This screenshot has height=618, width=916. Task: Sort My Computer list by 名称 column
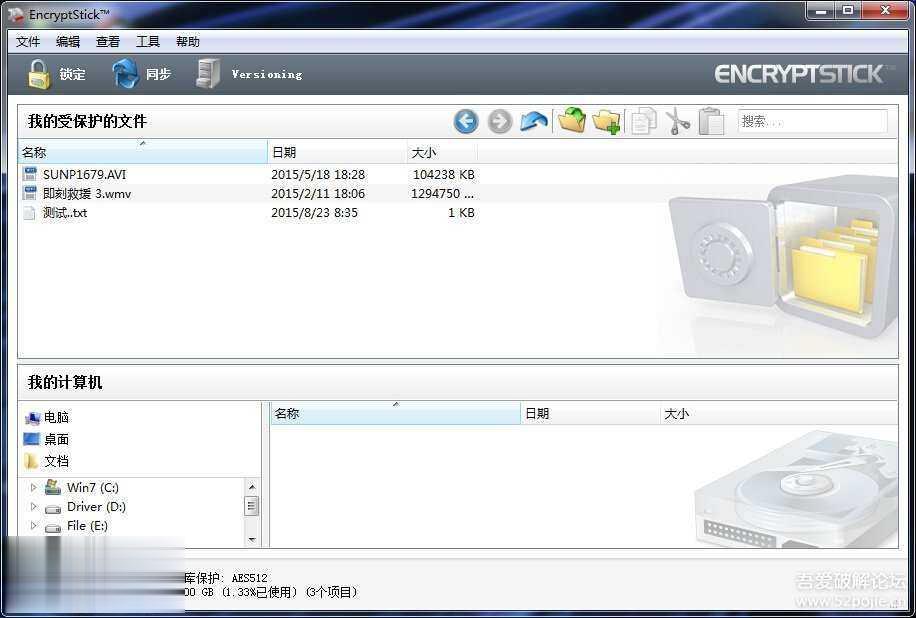click(x=395, y=414)
